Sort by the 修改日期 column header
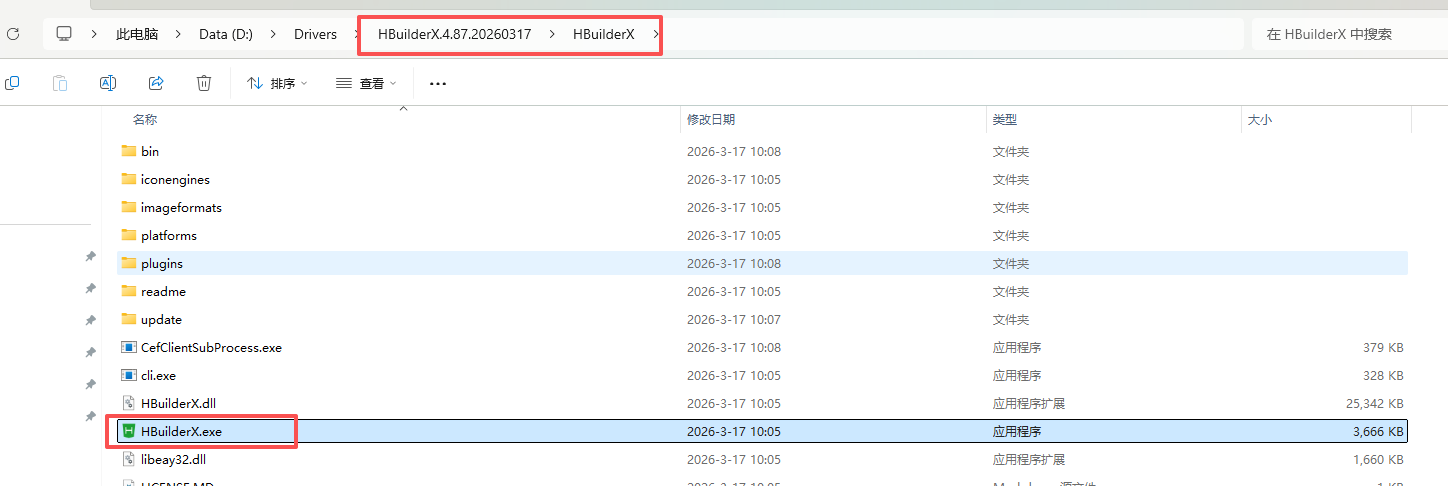Screen dimensions: 1448x486 [711, 119]
